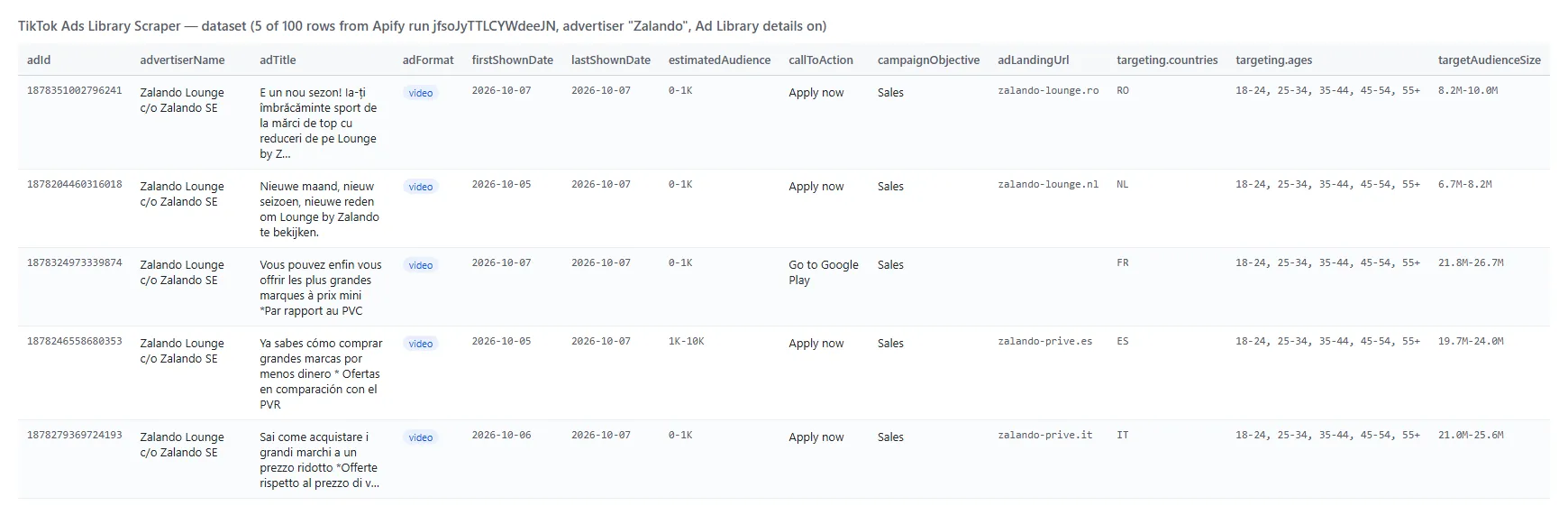
Task: Click the 1K-10K estimated audience cell
Action: 687,342
